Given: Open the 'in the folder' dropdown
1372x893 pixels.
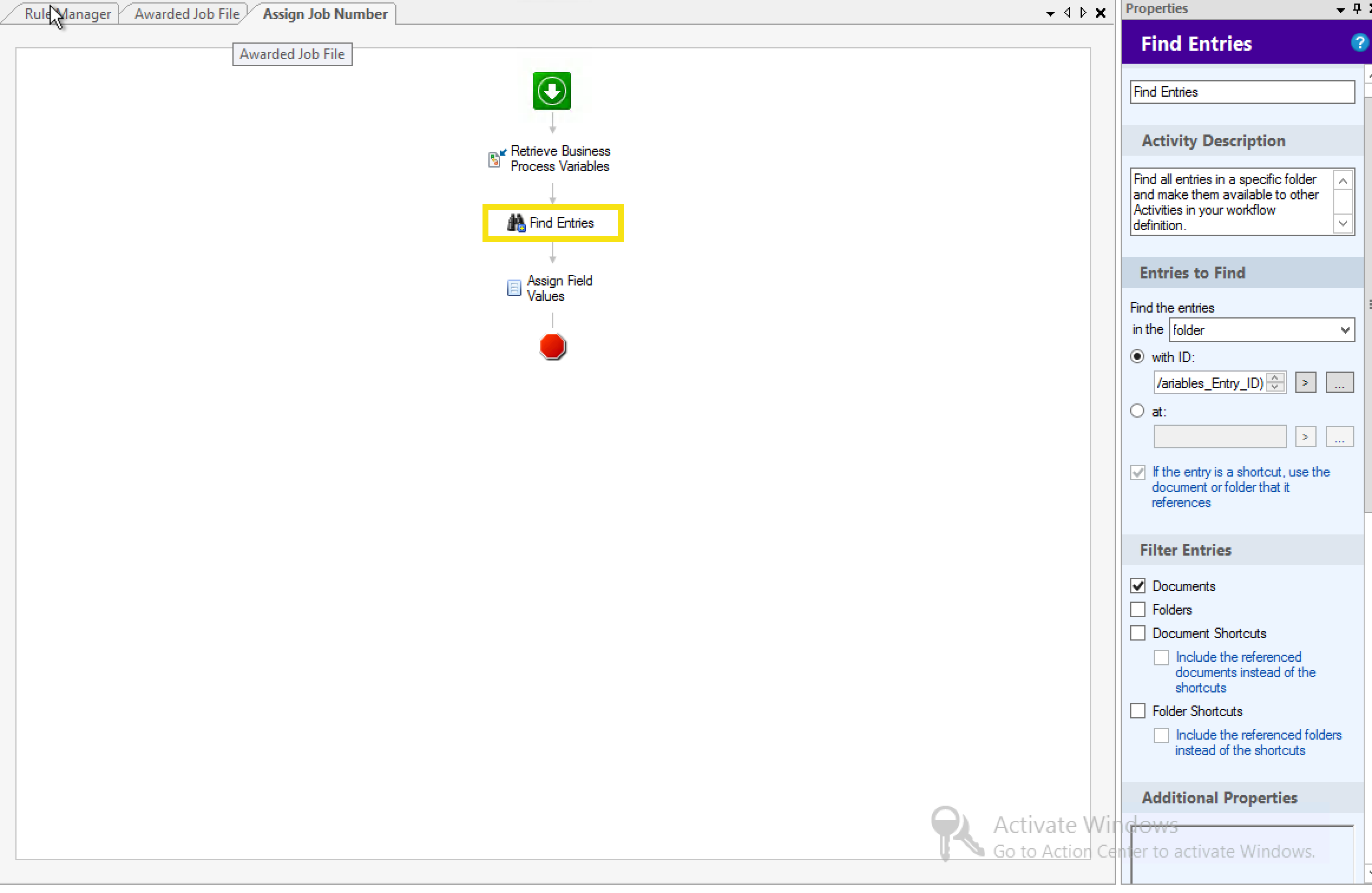Looking at the screenshot, I should tap(1345, 330).
